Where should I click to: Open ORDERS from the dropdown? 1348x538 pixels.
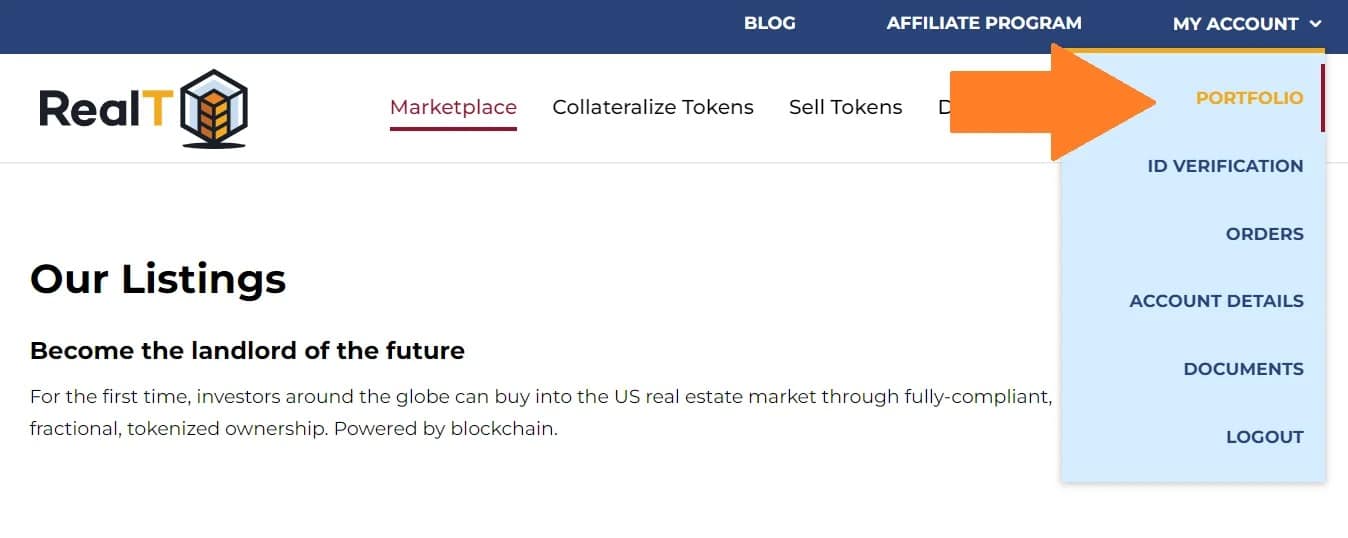click(1264, 234)
